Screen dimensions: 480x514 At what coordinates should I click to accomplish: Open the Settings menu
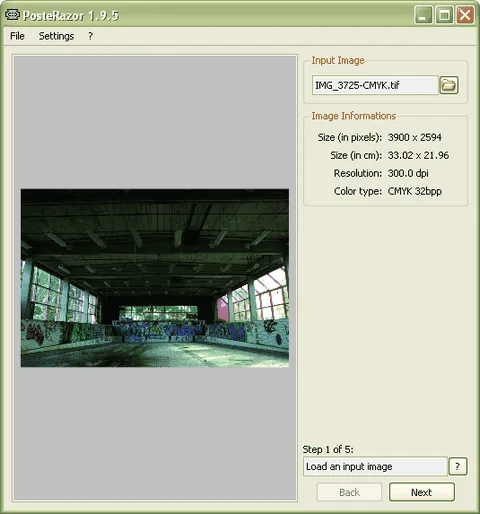tap(56, 36)
